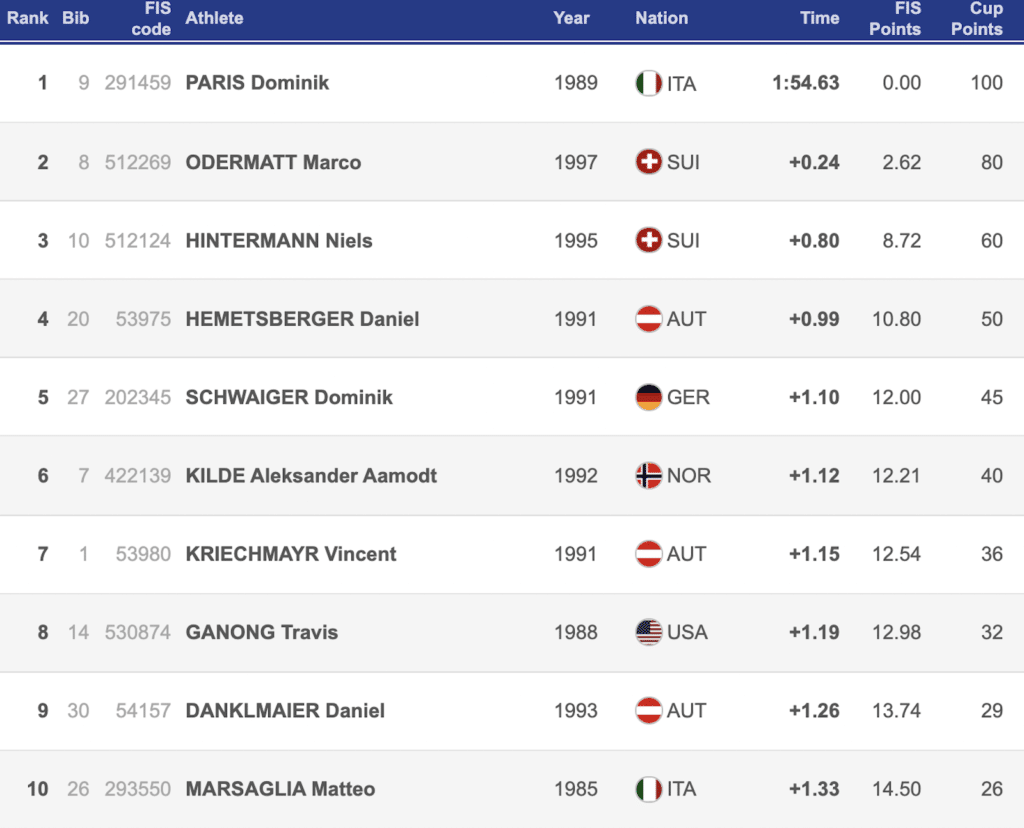Click the Norway flag in Kilde's row
Viewport: 1024px width, 828px height.
[x=648, y=476]
